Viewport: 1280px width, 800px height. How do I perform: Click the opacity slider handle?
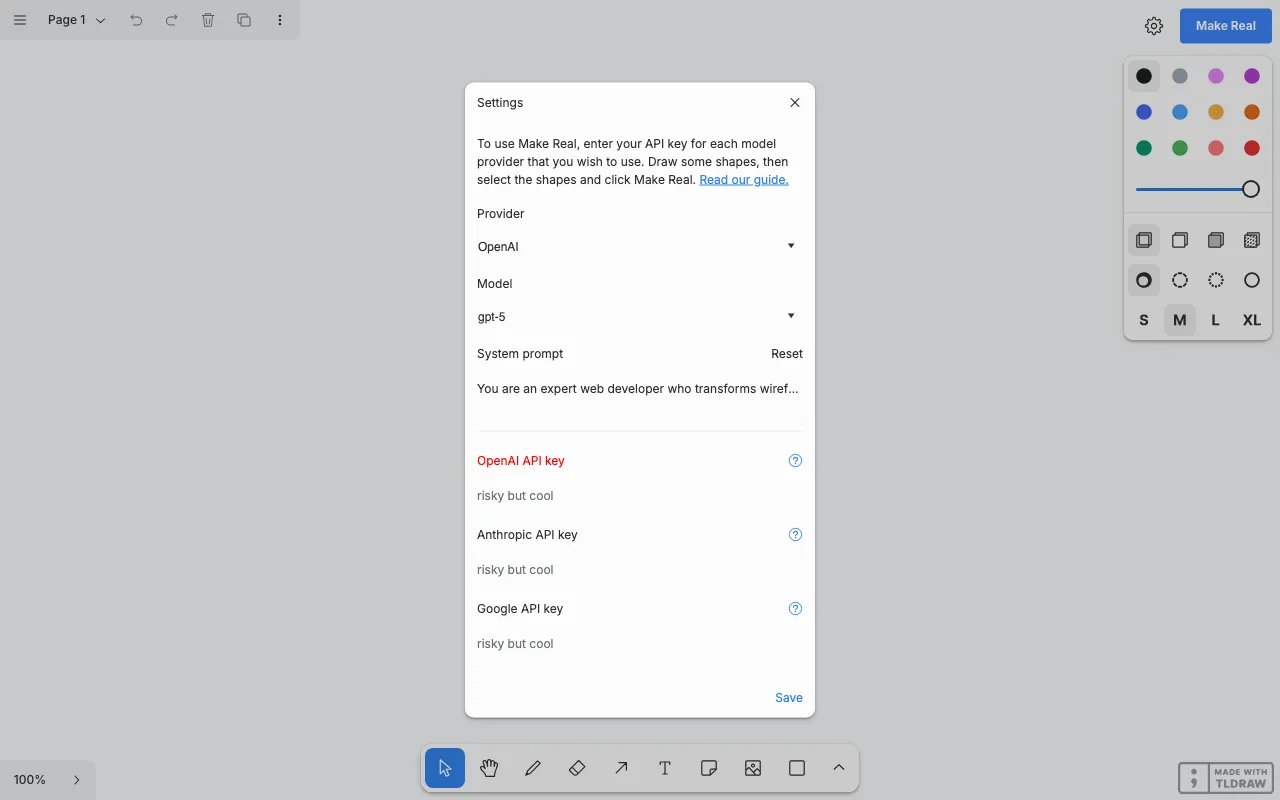[x=1251, y=189]
